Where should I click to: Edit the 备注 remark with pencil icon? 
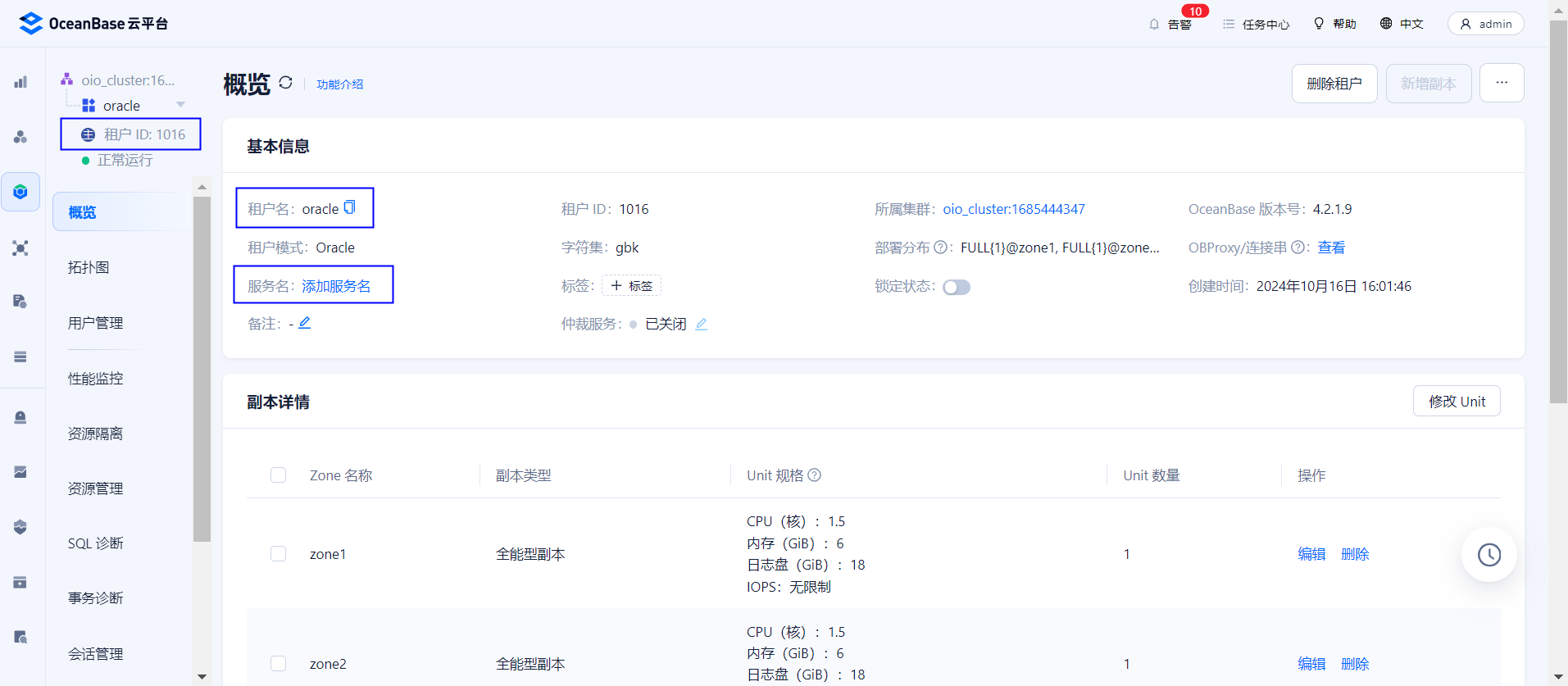tap(304, 323)
